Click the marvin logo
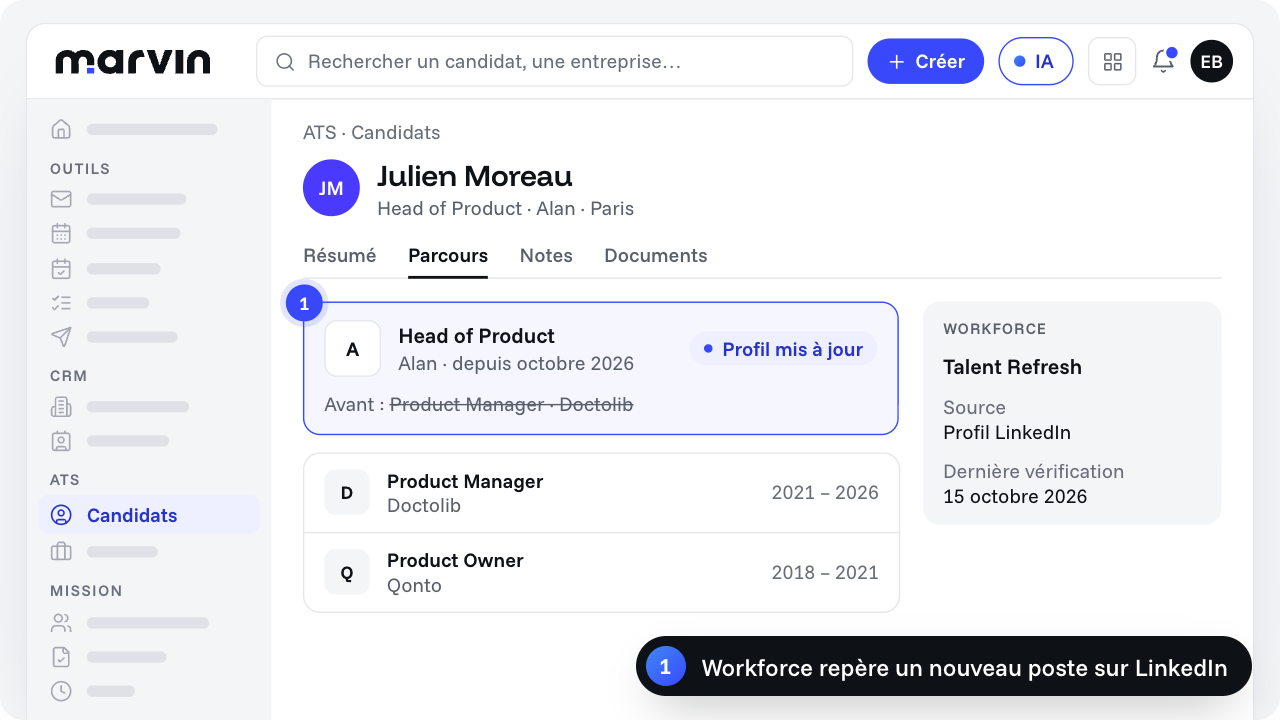This screenshot has width=1280, height=720. tap(133, 61)
